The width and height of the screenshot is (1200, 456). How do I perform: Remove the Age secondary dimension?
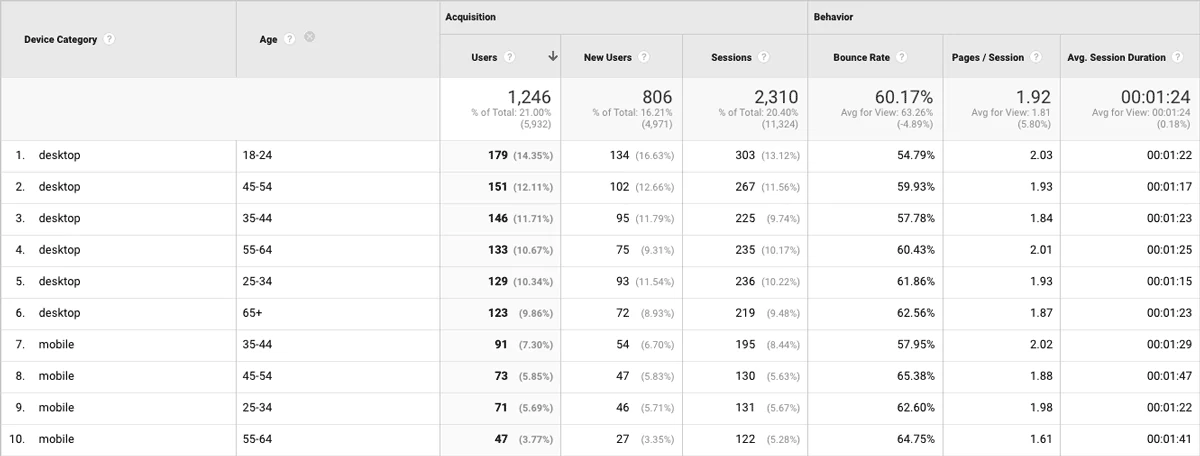(x=310, y=38)
